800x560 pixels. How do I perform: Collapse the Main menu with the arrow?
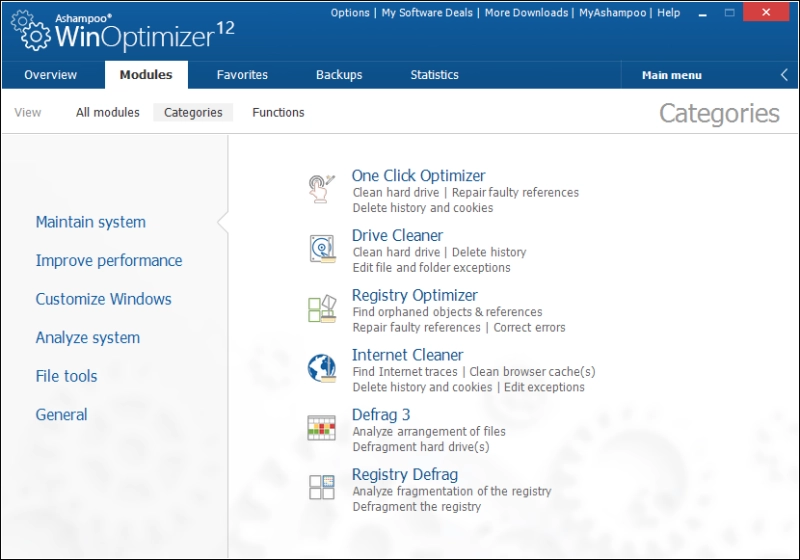[784, 75]
